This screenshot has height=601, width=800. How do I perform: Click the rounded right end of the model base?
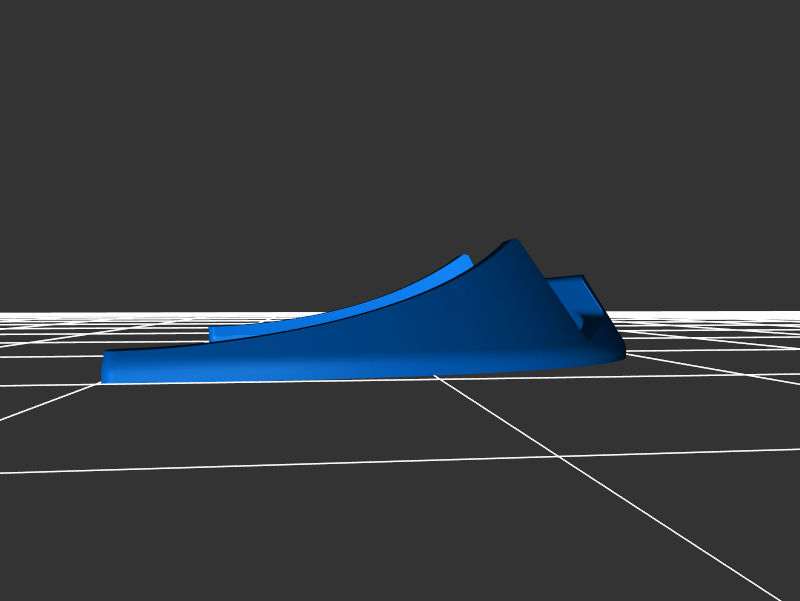pos(616,351)
